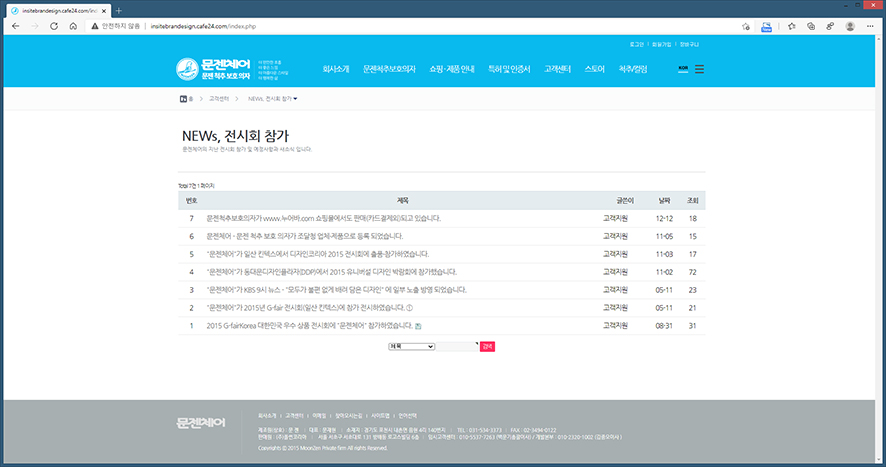Open a new browser tab with plus button
The image size is (886, 467).
[x=119, y=9]
